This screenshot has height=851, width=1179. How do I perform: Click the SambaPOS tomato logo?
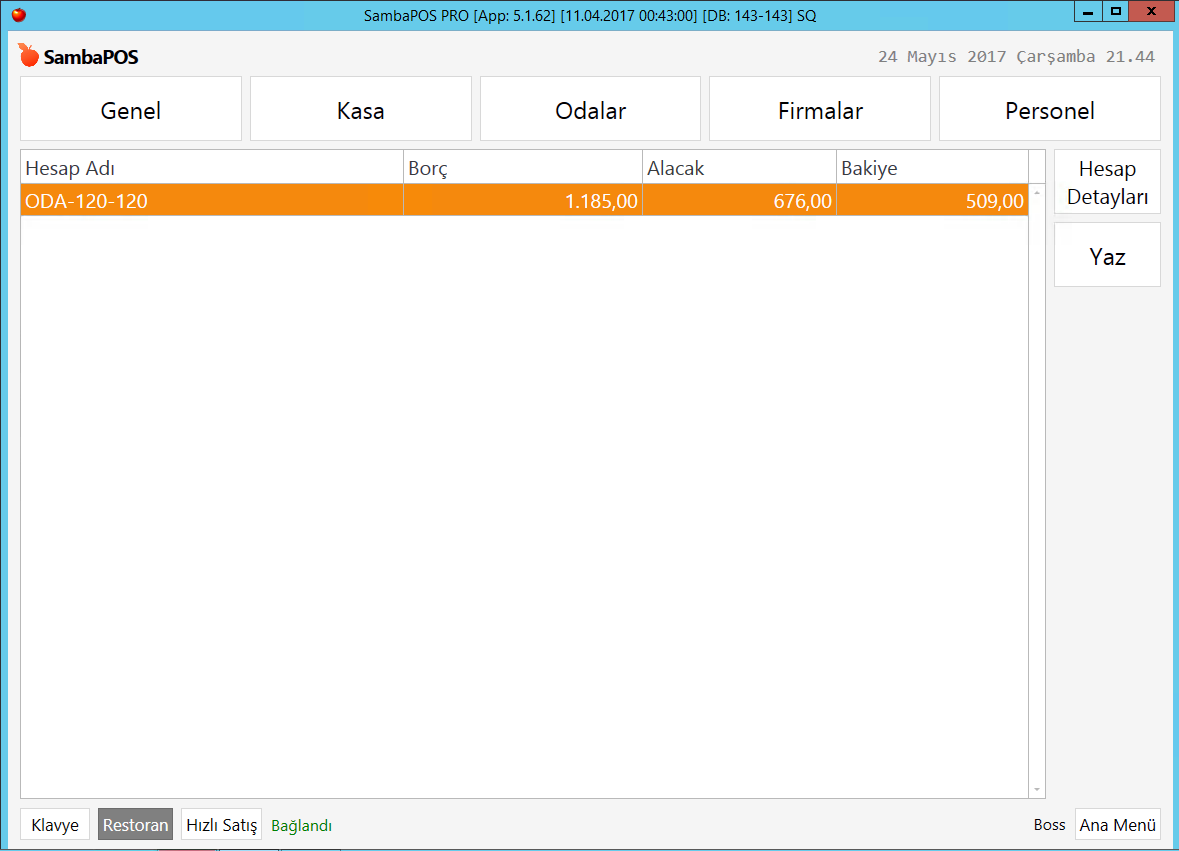click(x=28, y=55)
